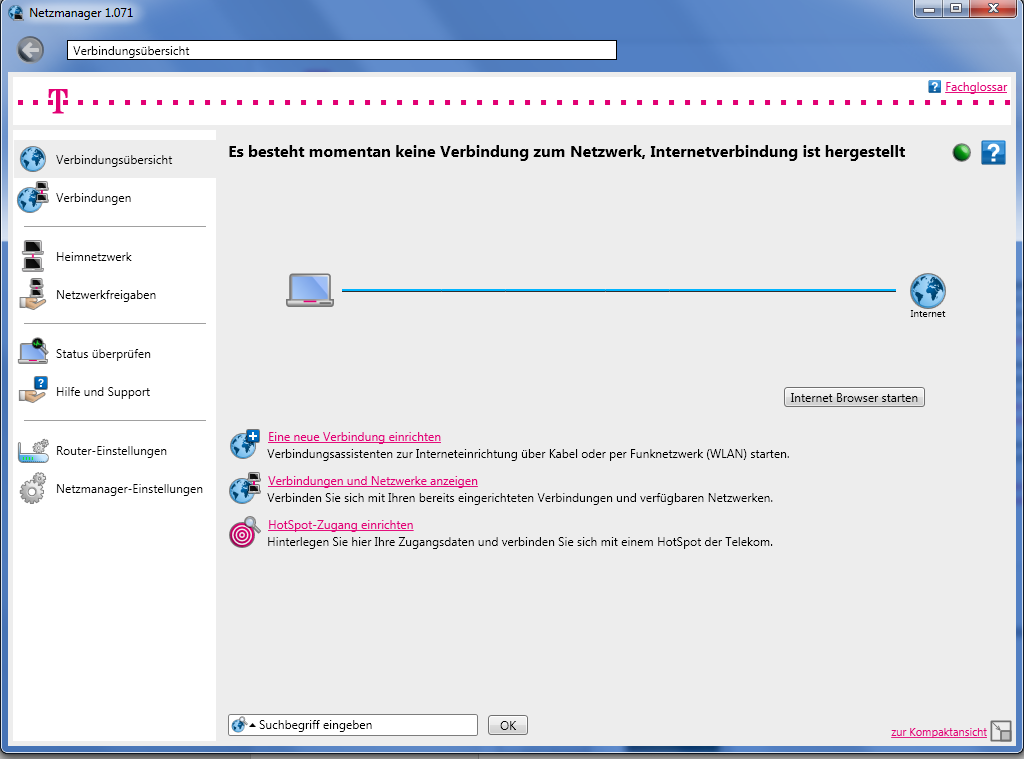This screenshot has width=1024, height=759.
Task: Maximize the Netzmanager window
Action: click(956, 8)
